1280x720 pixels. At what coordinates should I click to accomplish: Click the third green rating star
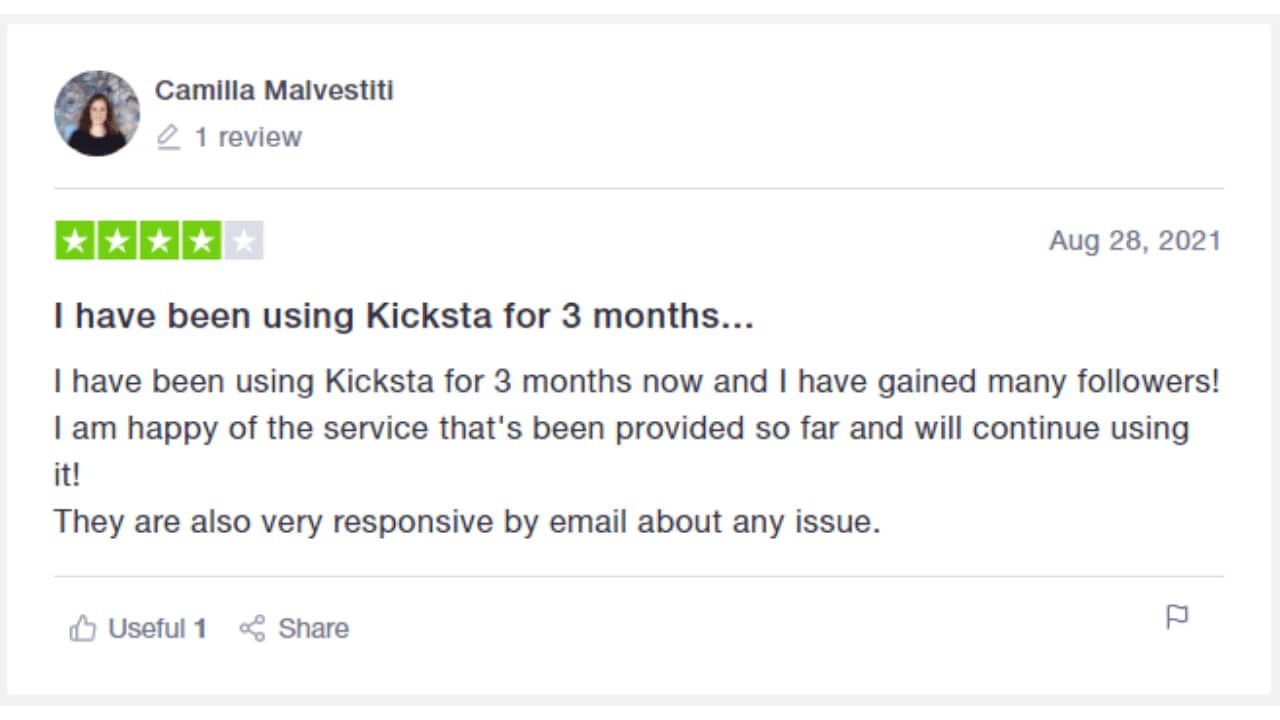click(159, 241)
